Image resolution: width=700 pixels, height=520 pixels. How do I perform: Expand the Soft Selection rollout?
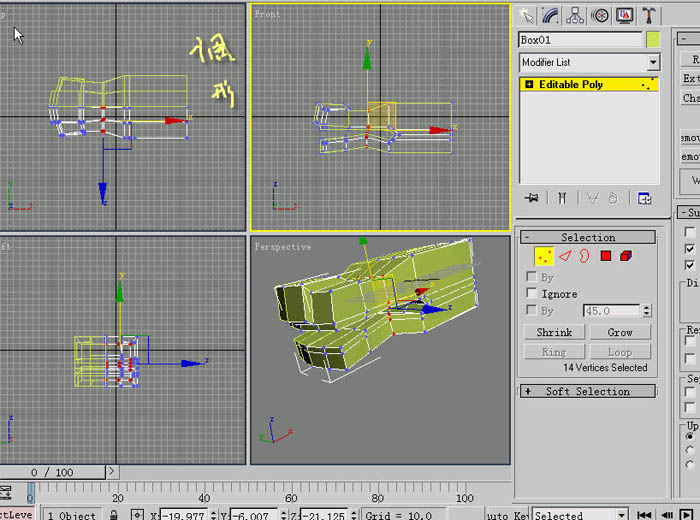click(x=588, y=391)
